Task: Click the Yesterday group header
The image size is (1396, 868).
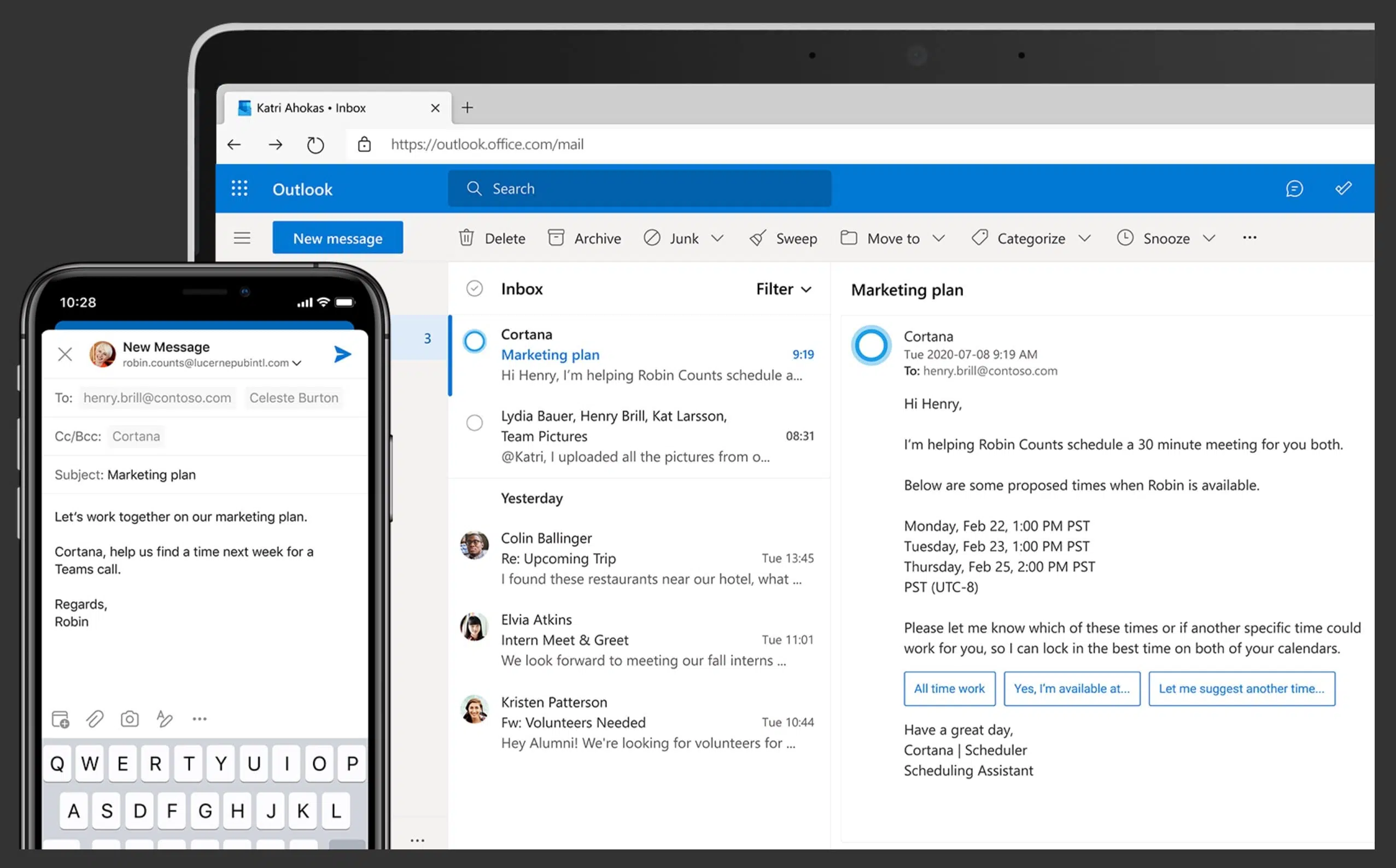Action: click(531, 498)
